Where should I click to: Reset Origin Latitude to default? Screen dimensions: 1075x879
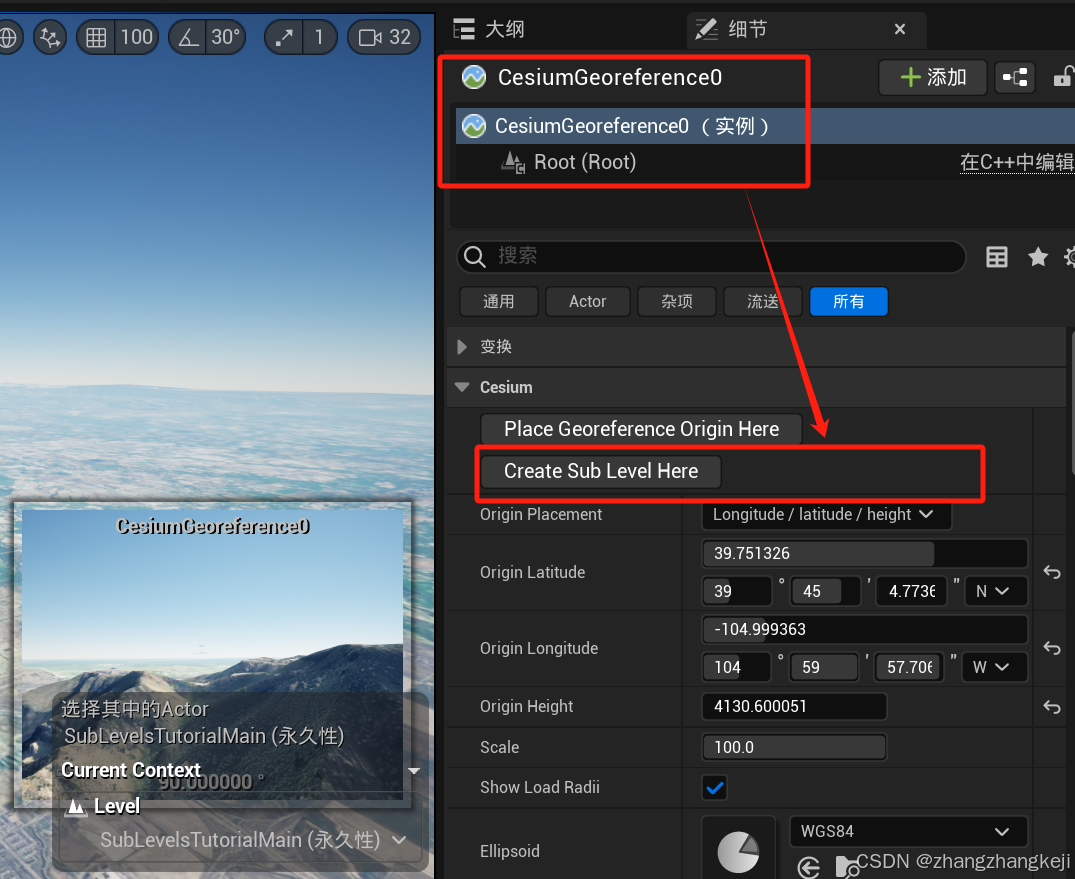1052,572
